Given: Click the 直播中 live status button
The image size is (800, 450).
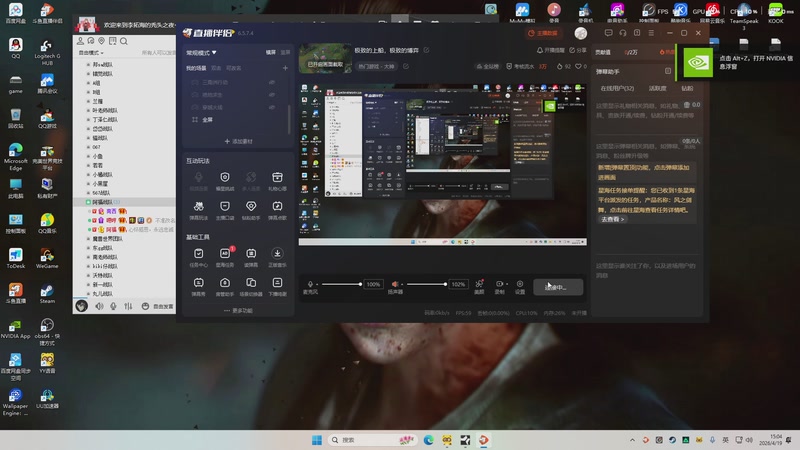Looking at the screenshot, I should click(x=558, y=287).
